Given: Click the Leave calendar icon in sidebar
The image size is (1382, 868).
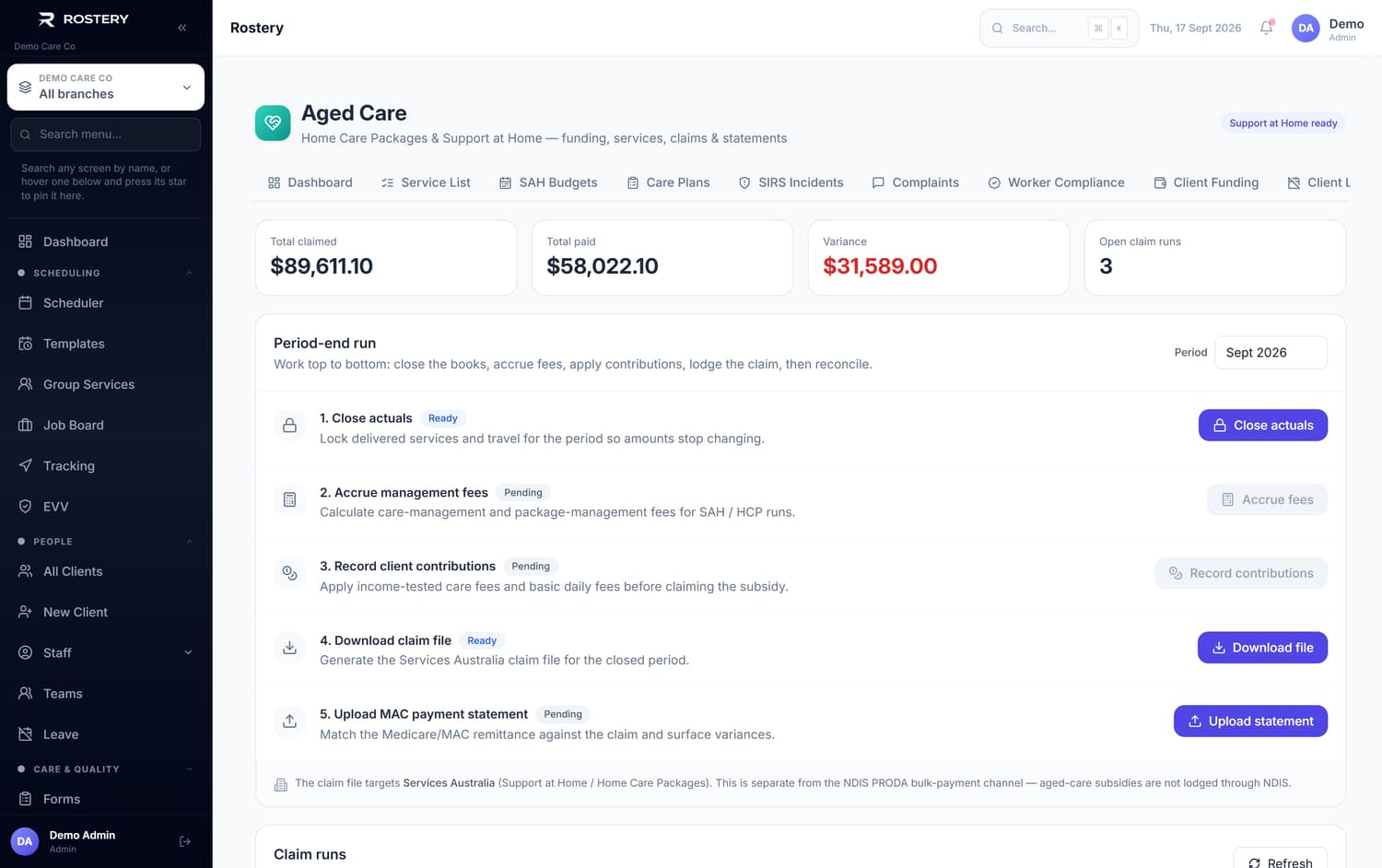Looking at the screenshot, I should [x=26, y=734].
